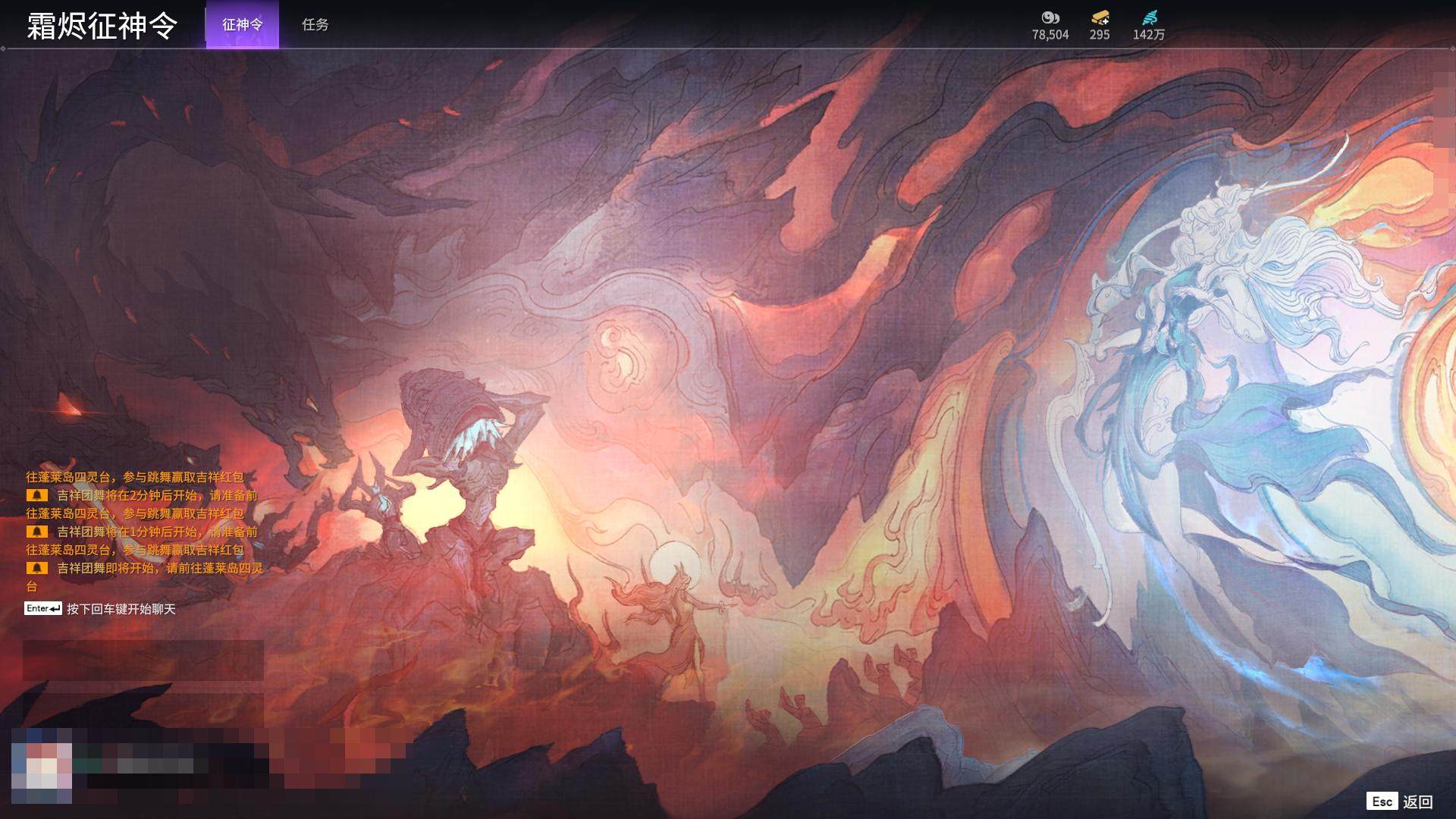Click the gold ingot top-up icon
The height and width of the screenshot is (819, 1456).
1100,17
